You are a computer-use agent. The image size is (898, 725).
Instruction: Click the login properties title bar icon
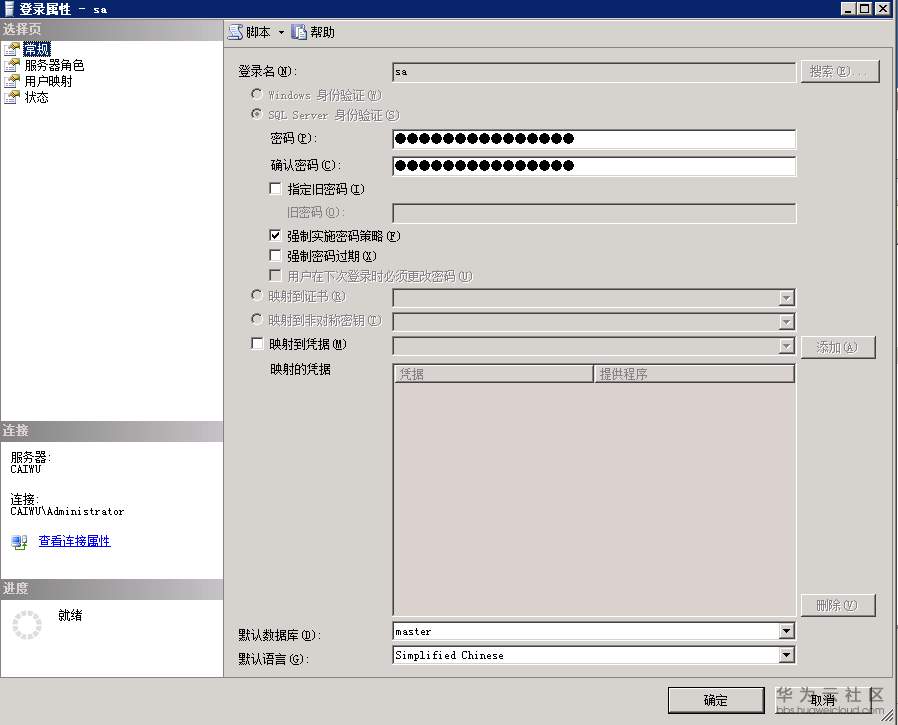[x=9, y=9]
